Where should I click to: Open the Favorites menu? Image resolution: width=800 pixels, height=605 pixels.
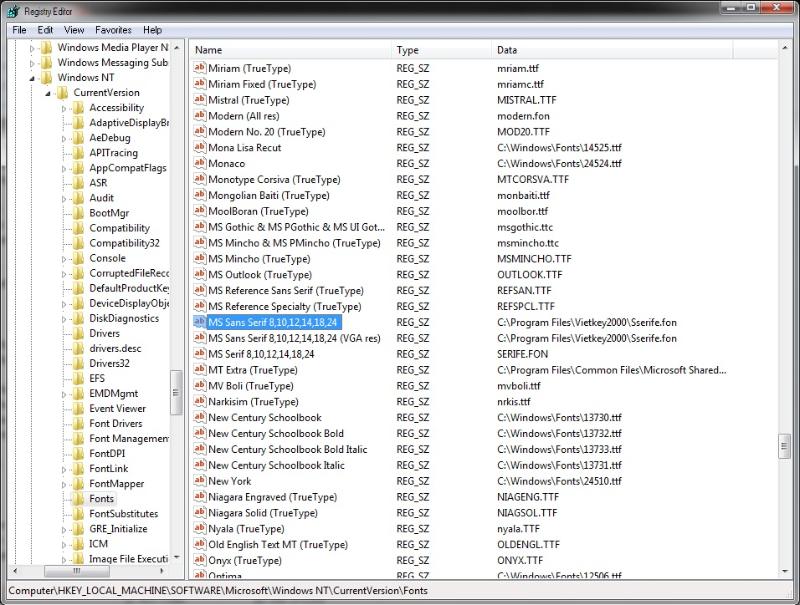click(113, 30)
